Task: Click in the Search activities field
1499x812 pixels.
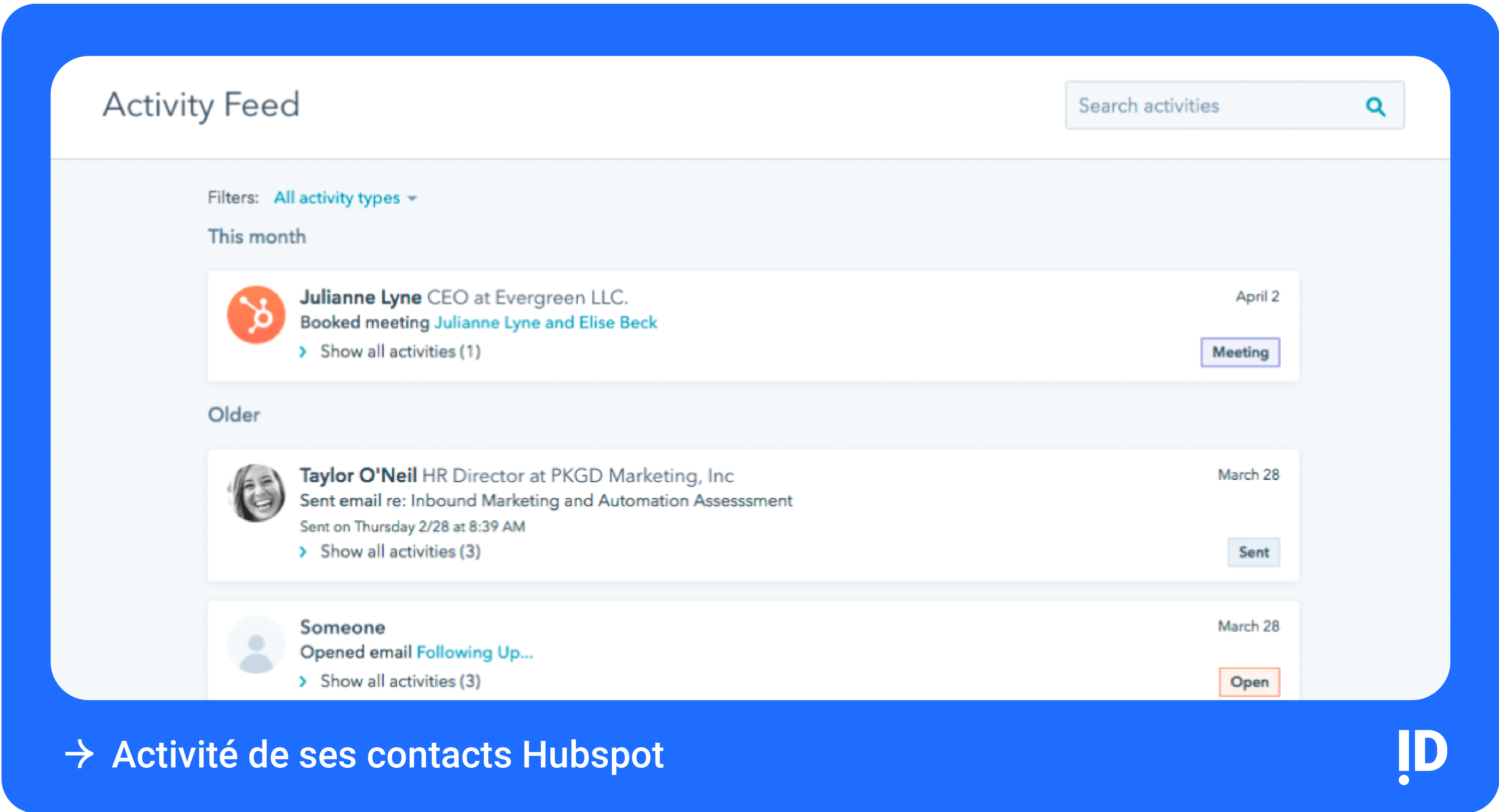Action: (x=1210, y=106)
